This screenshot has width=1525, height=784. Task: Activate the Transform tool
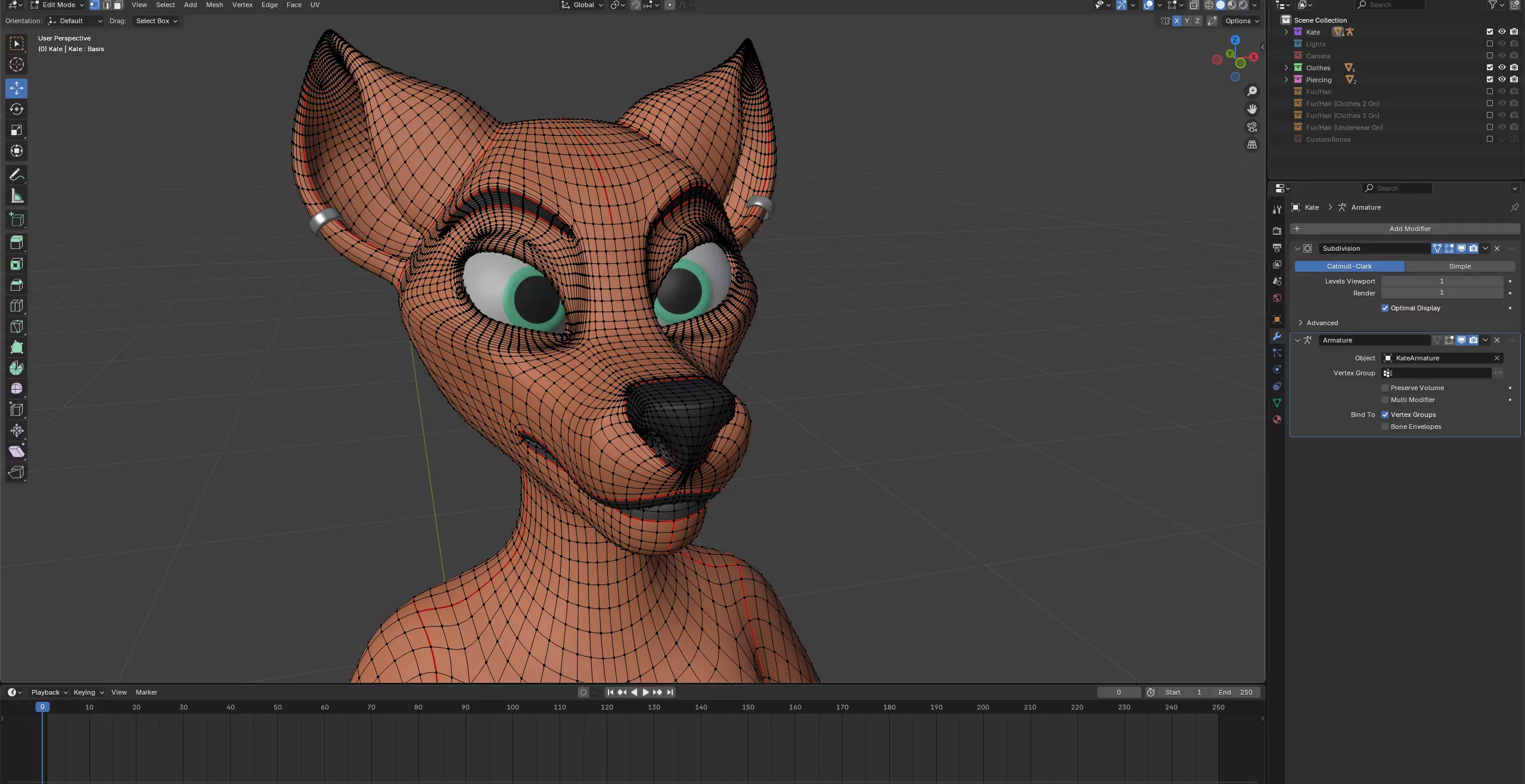coord(17,151)
